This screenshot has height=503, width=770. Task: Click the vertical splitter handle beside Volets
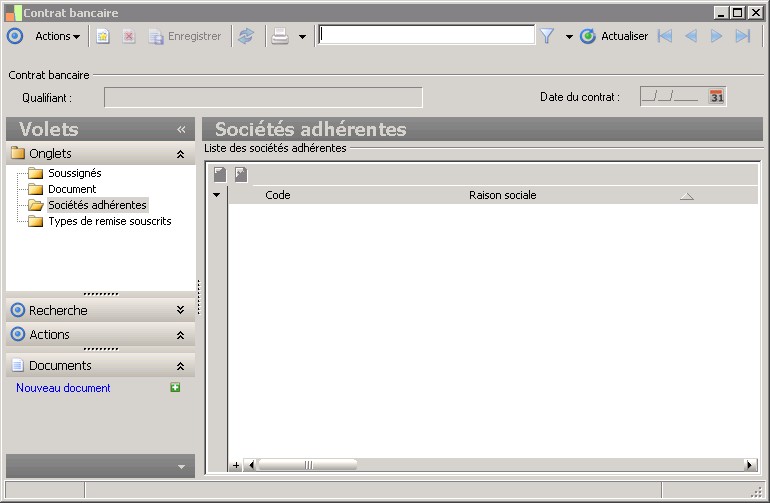(x=198, y=297)
